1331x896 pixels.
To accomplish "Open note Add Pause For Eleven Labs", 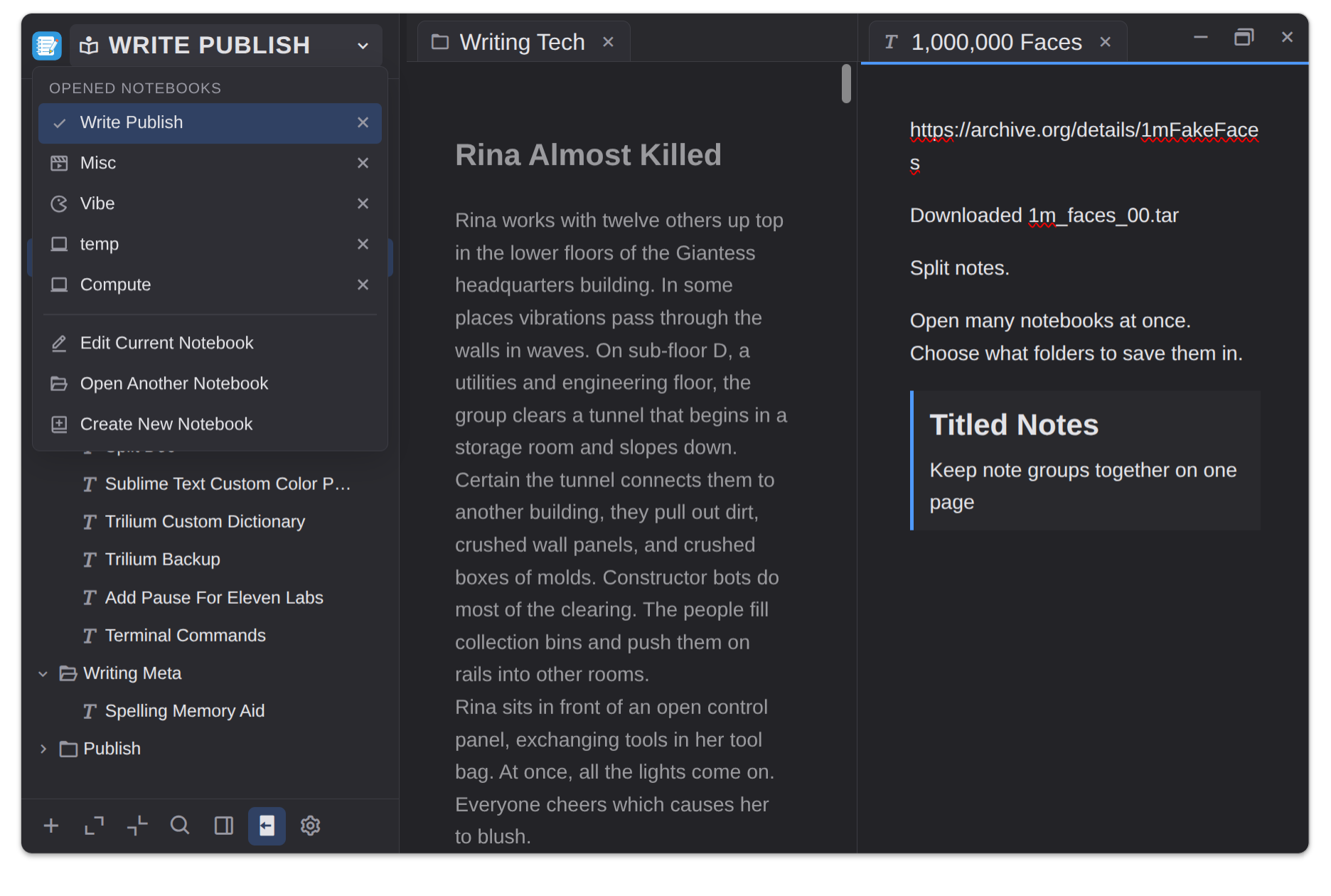I will (x=214, y=598).
